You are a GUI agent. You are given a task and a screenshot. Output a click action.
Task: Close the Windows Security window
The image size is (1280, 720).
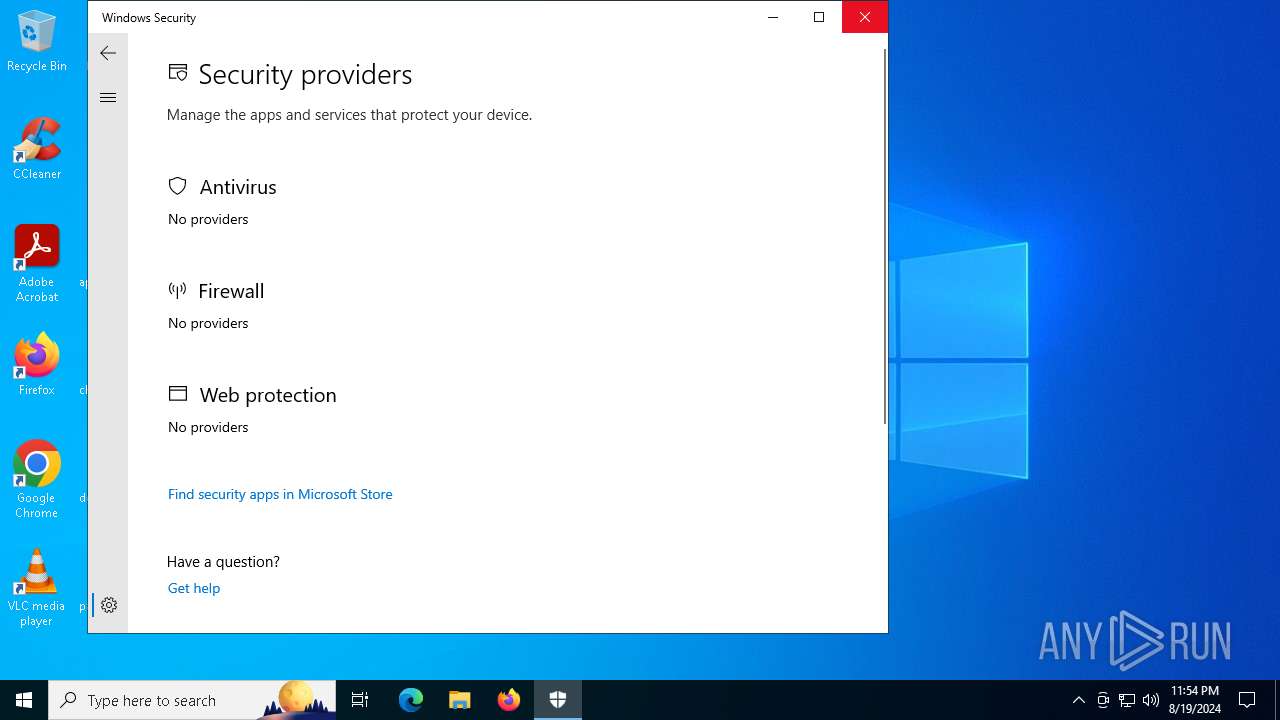pos(865,17)
